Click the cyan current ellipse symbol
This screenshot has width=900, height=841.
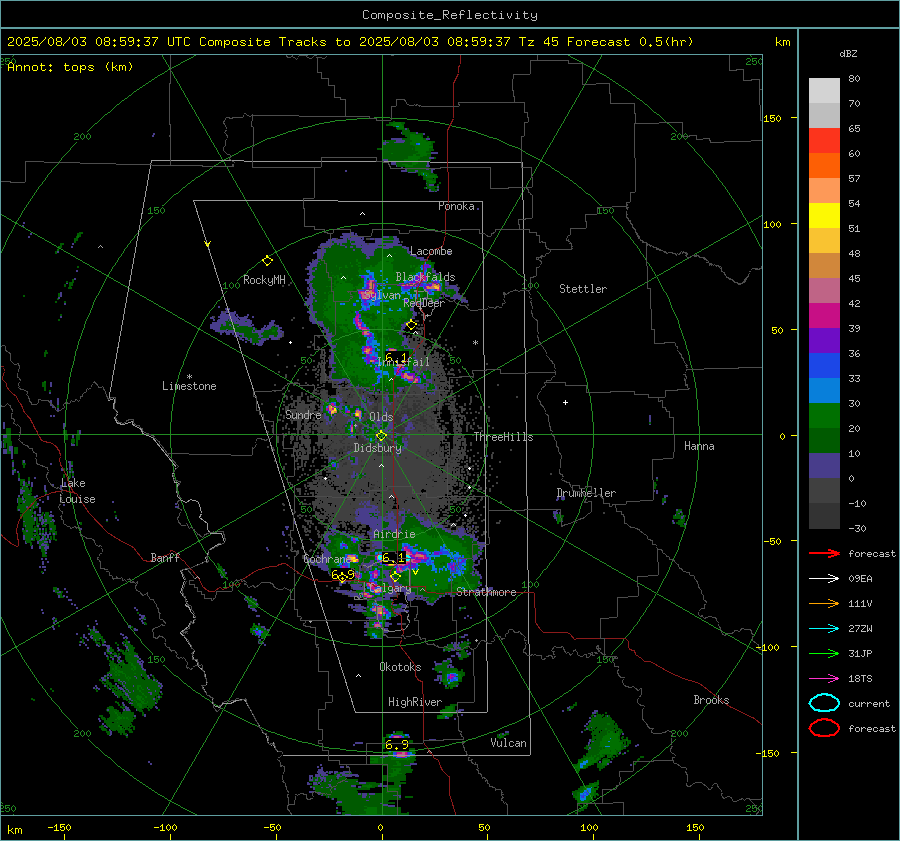pyautogui.click(x=824, y=703)
